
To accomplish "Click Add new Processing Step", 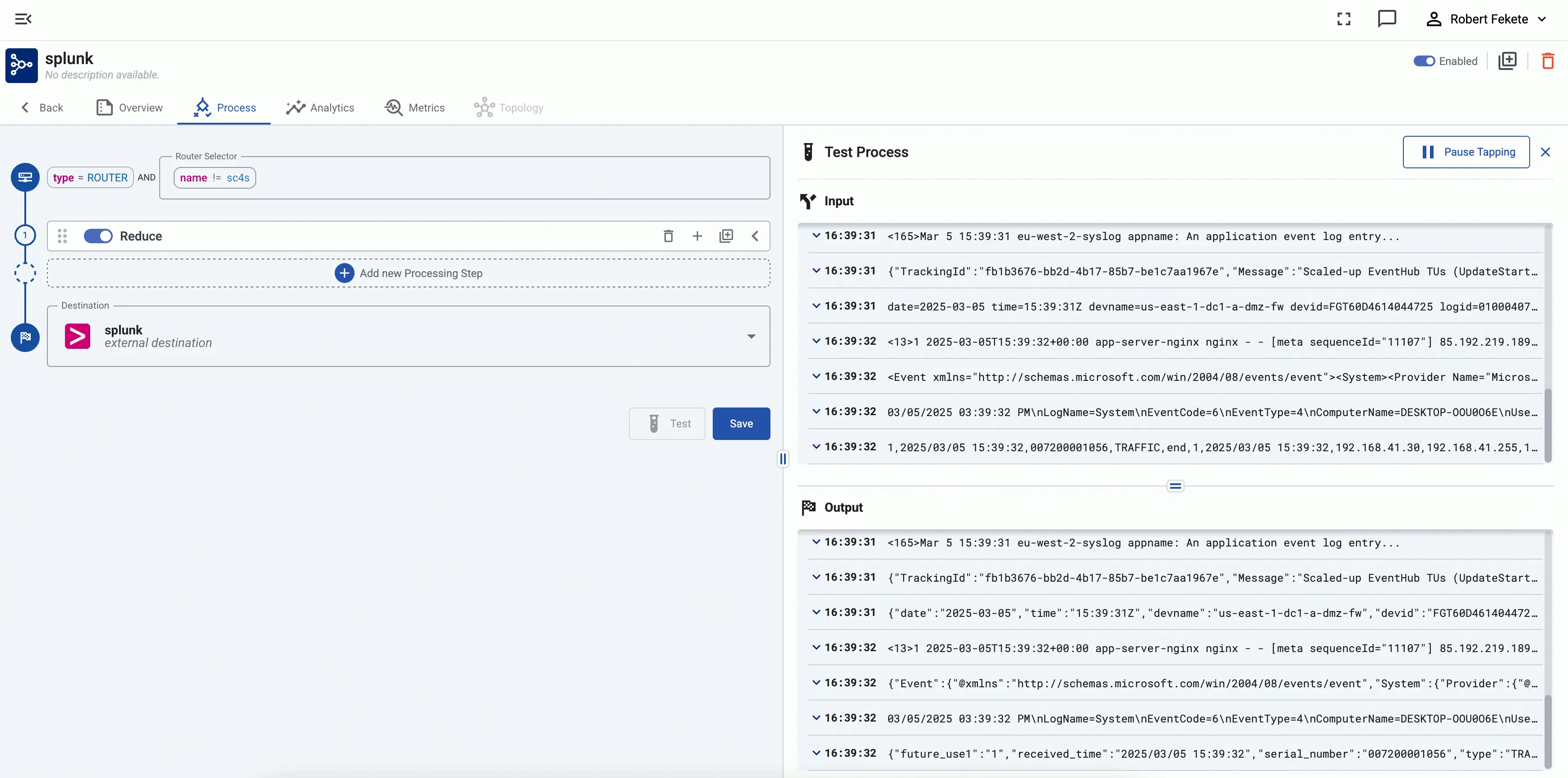I will tap(408, 273).
